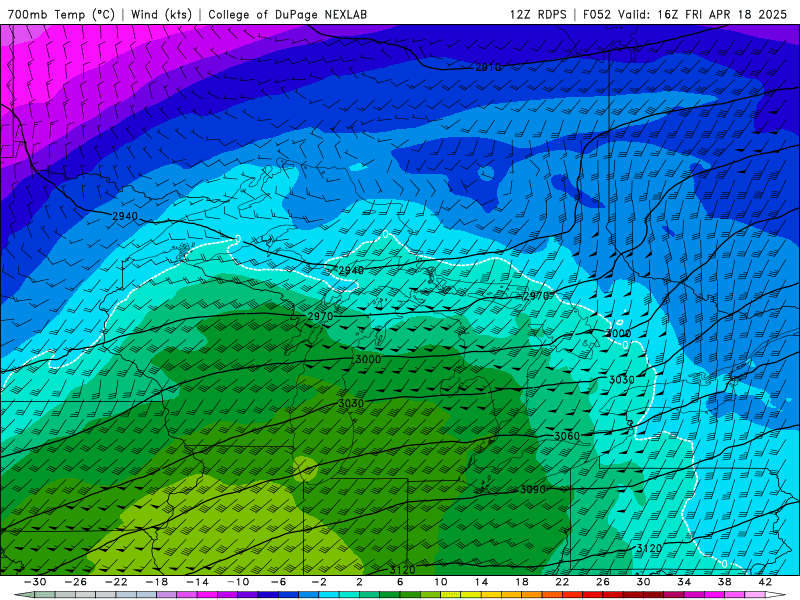The width and height of the screenshot is (800, 600).
Task: Pick the 22 temperature scale value
Action: [562, 582]
